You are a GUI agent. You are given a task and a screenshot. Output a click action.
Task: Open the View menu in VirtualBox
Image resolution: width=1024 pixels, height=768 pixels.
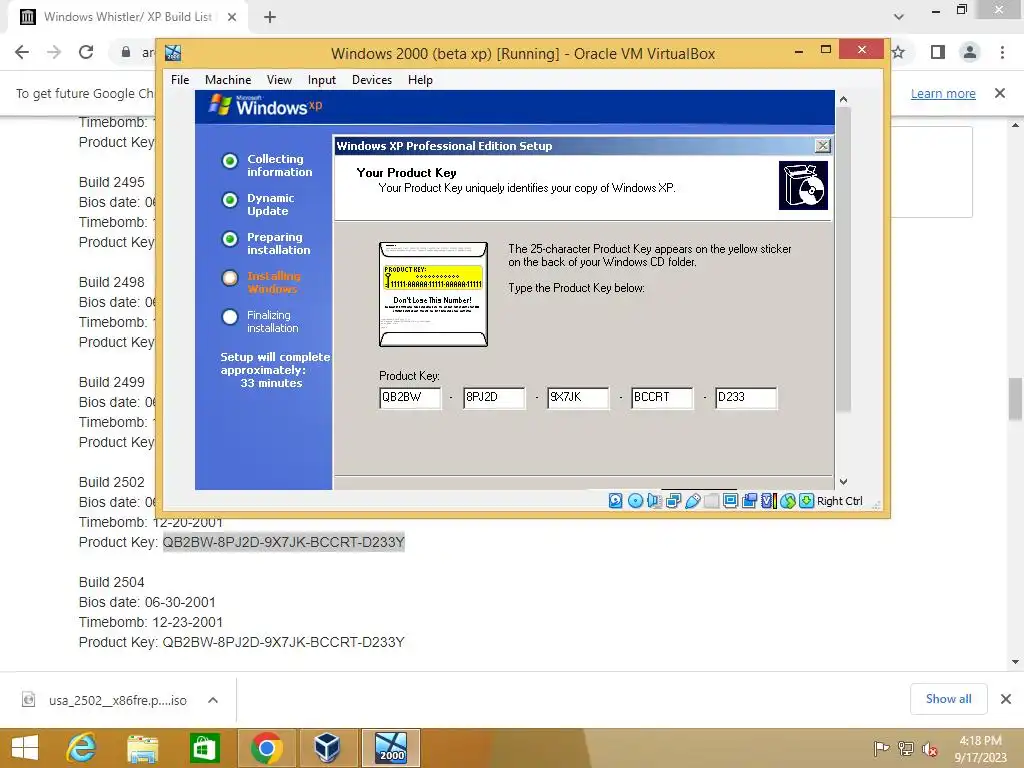tap(279, 80)
